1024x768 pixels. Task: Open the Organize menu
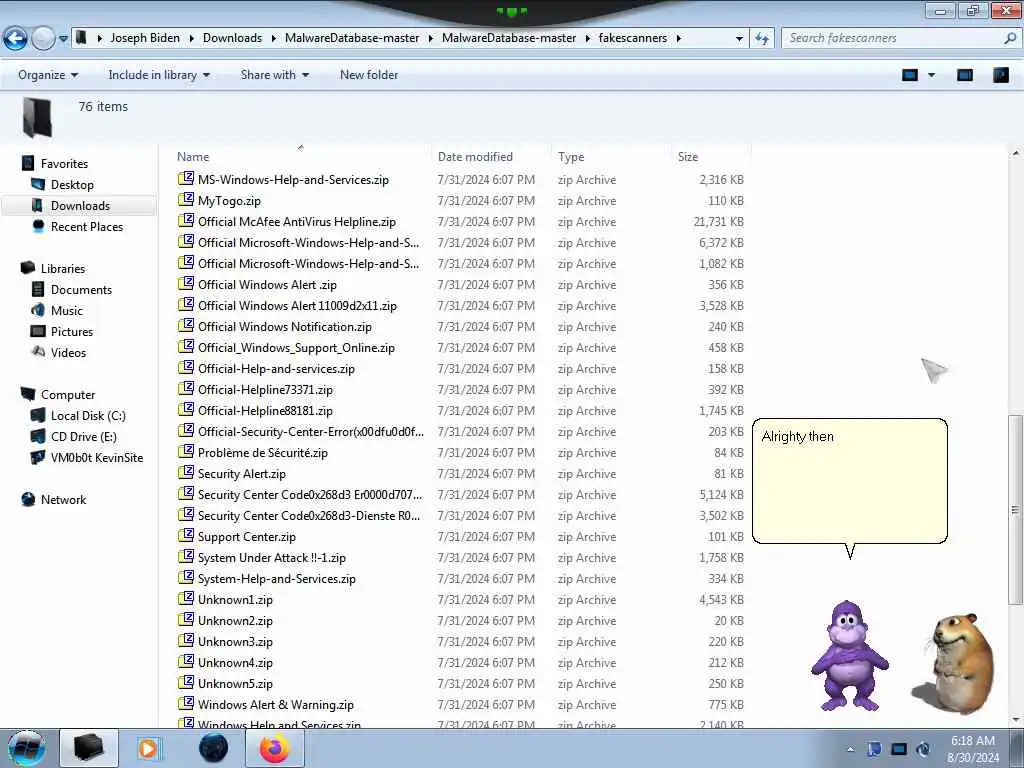[x=48, y=75]
